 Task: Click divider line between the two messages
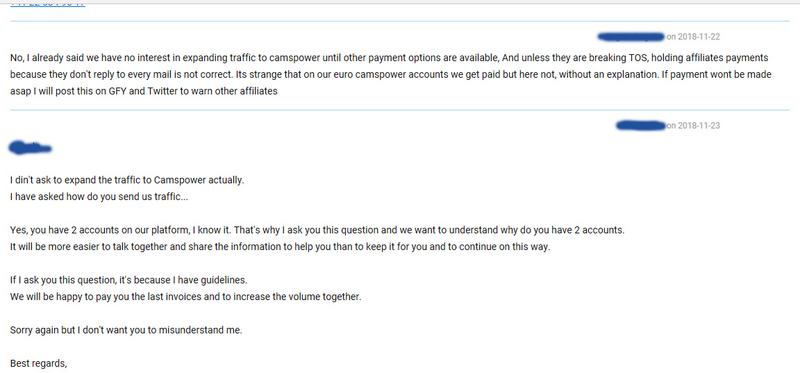tap(399, 110)
